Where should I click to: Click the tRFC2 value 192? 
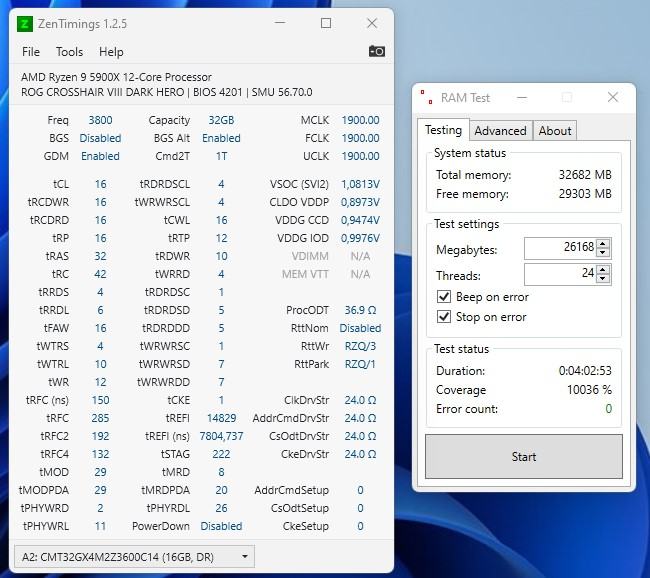click(100, 436)
